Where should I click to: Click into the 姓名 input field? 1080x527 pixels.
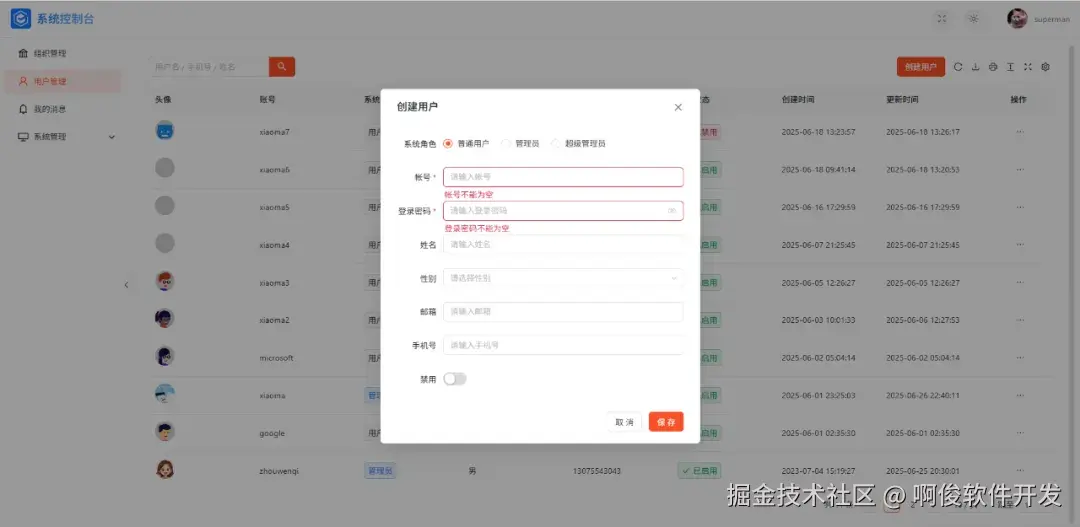pyautogui.click(x=563, y=245)
